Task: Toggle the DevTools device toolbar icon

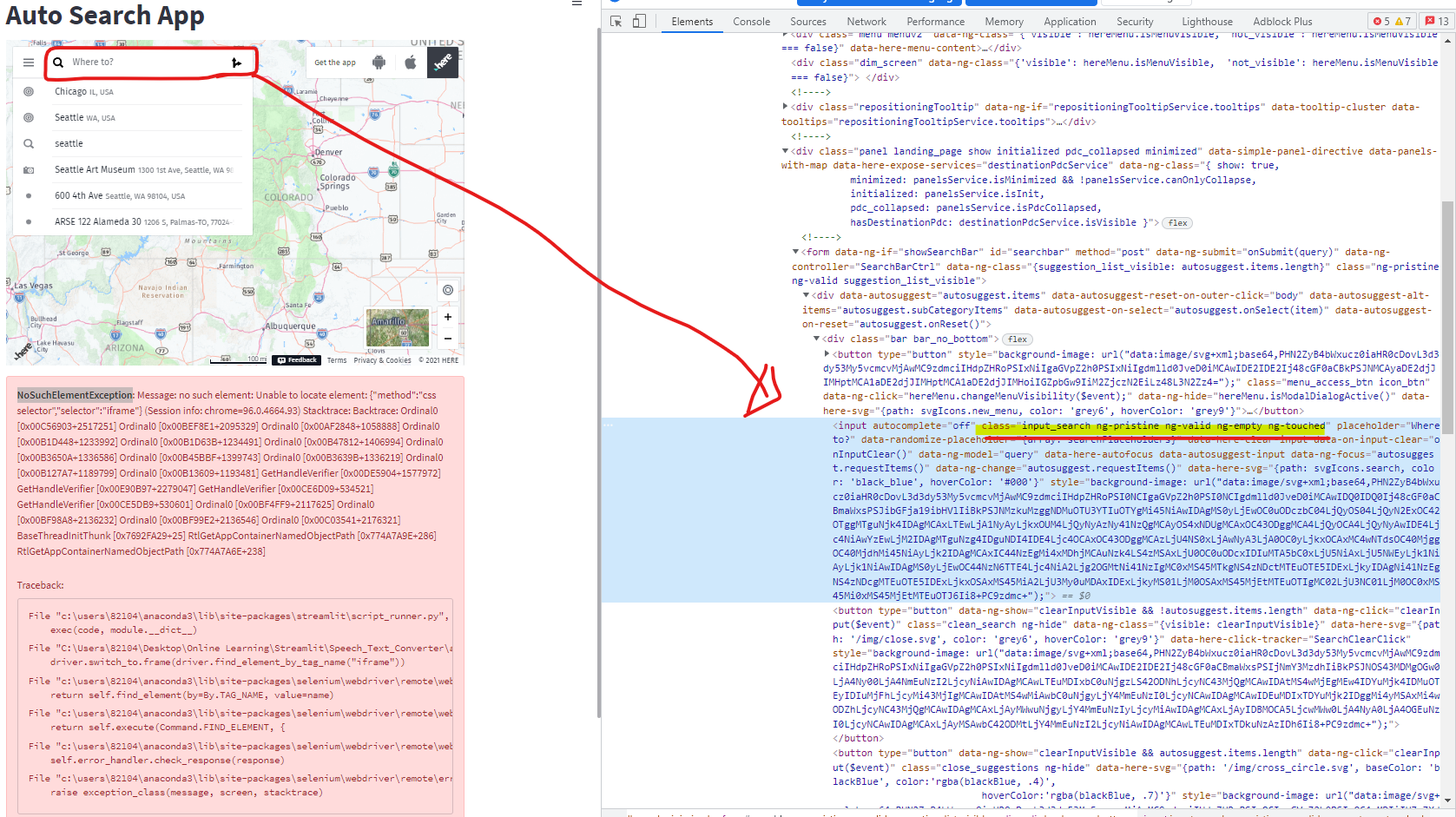Action: (639, 22)
